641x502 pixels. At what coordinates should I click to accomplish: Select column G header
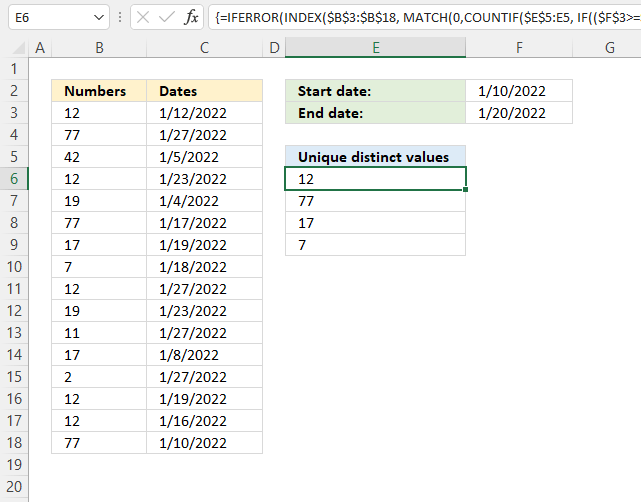[609, 48]
